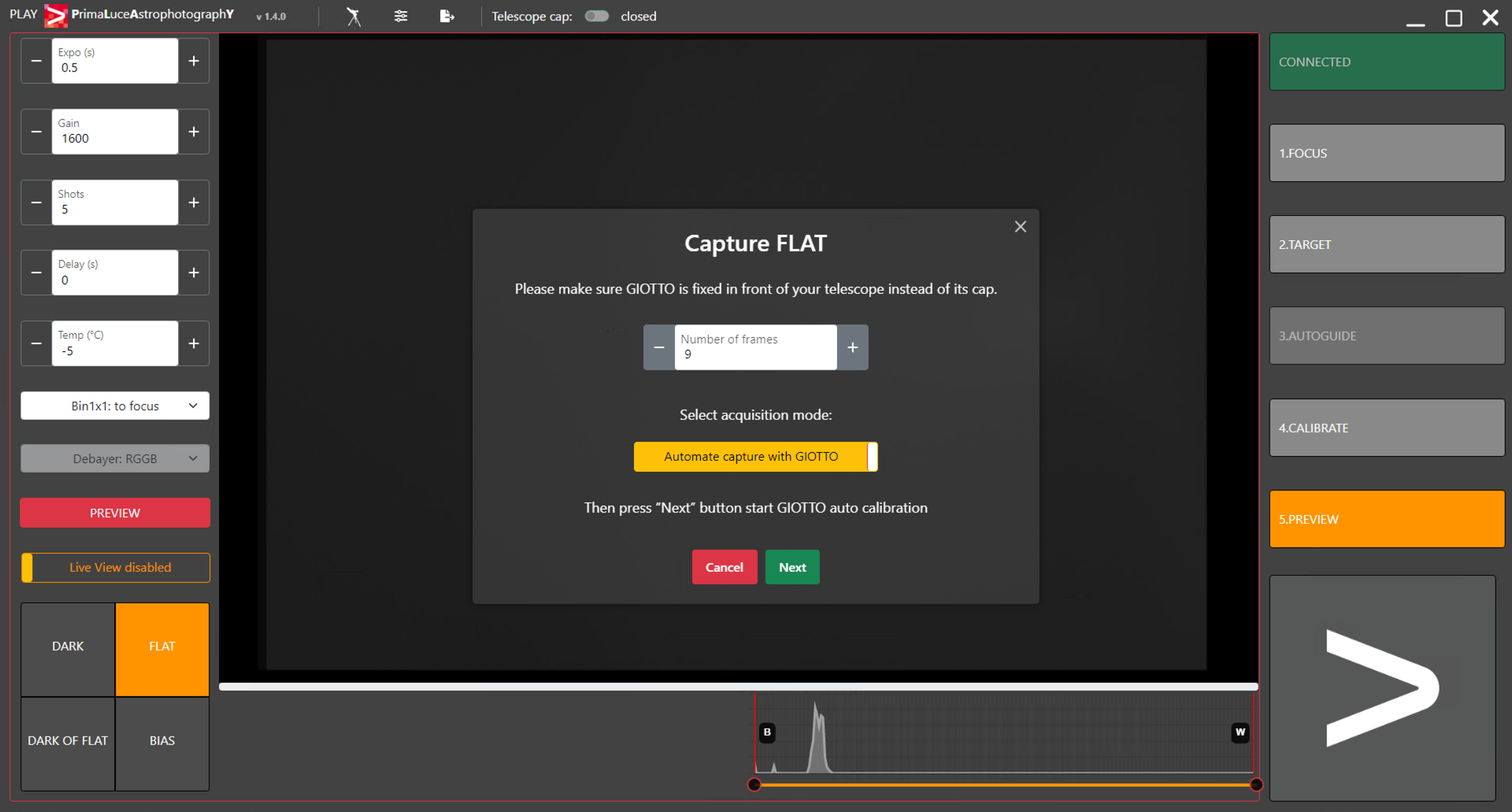Click the version label v 1.4.0
The image size is (1512, 812).
(271, 17)
